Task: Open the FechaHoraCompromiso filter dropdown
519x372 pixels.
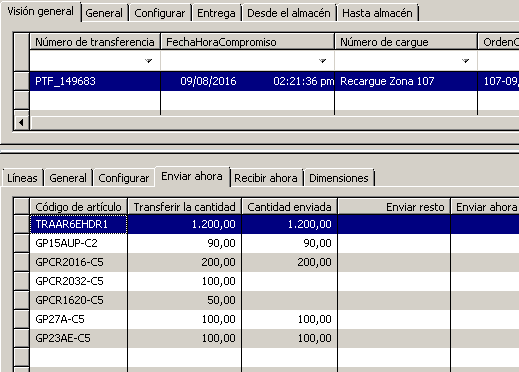Action: 322,61
